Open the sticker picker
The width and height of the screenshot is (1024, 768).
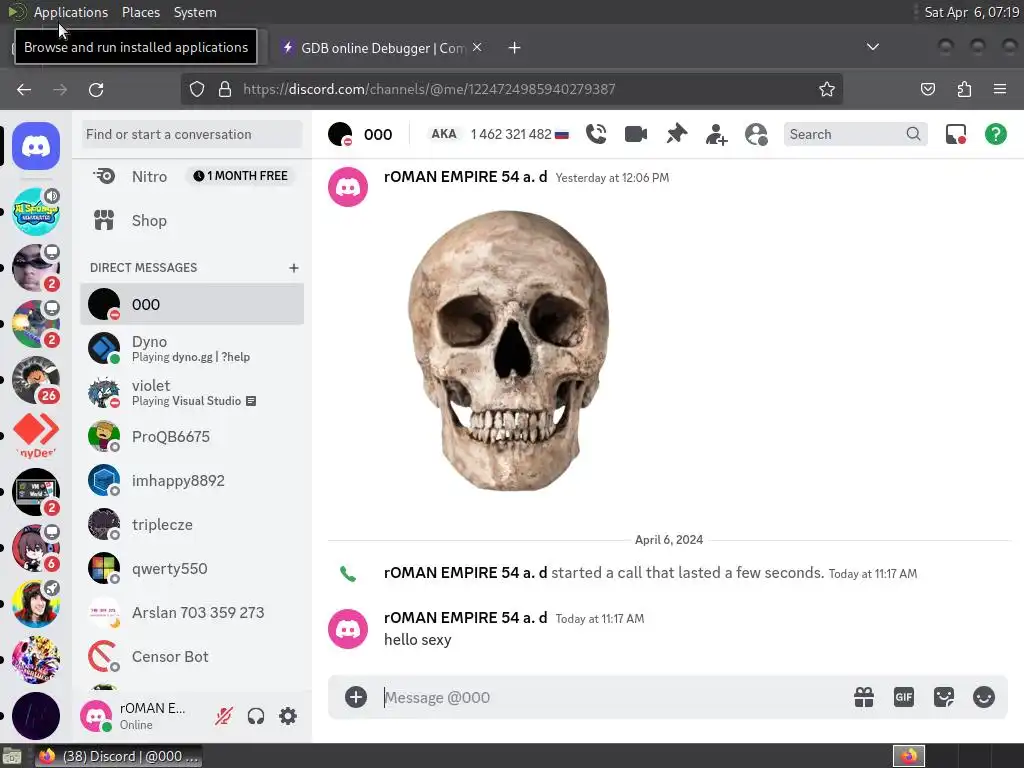(x=944, y=697)
